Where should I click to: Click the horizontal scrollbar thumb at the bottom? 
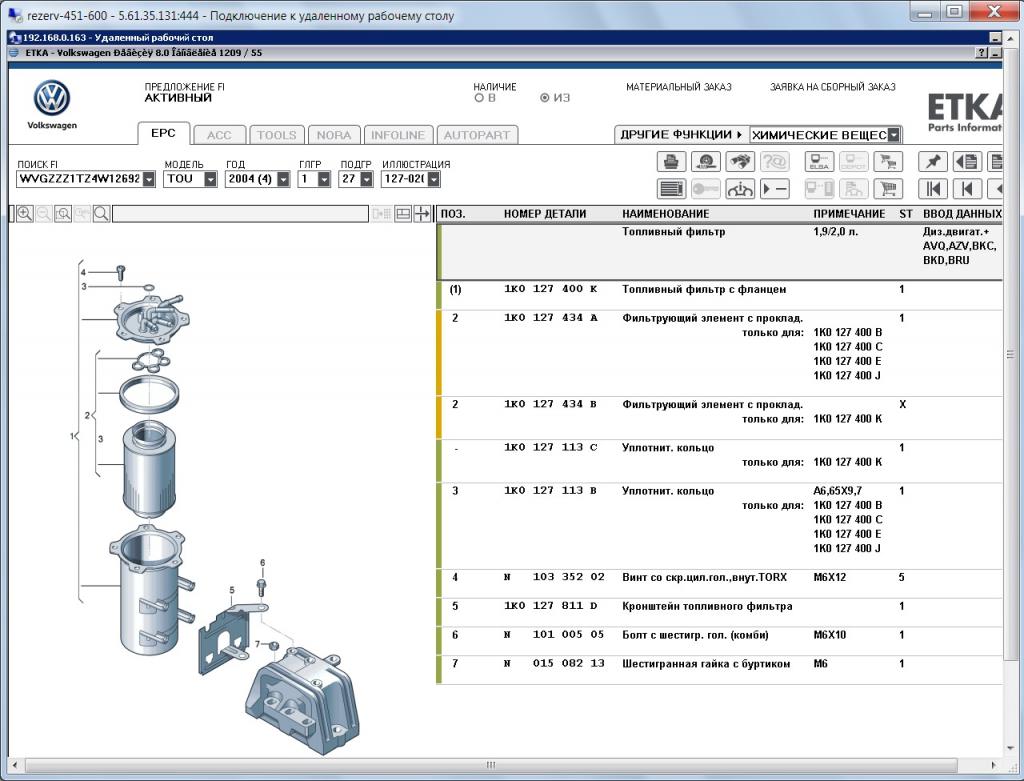[x=490, y=765]
